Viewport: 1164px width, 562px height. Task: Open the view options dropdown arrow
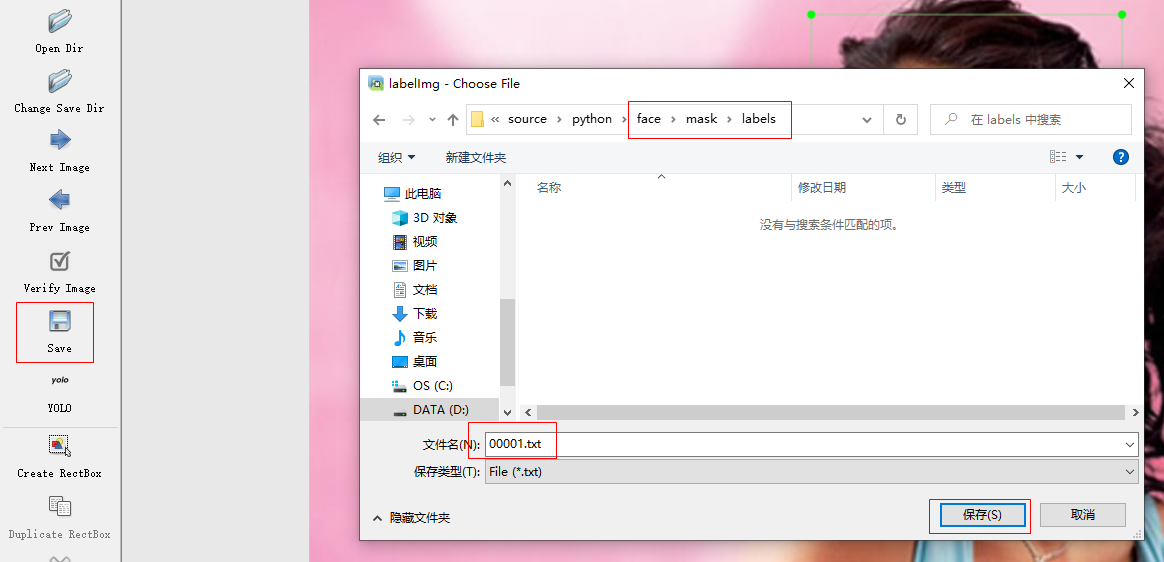click(1079, 157)
